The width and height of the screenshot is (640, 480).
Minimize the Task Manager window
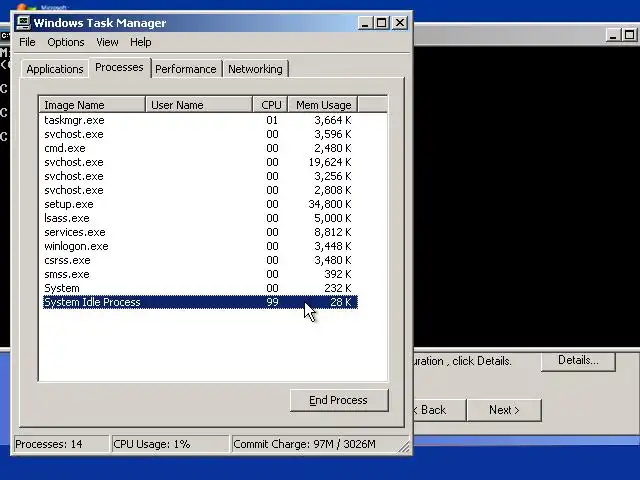tap(365, 23)
